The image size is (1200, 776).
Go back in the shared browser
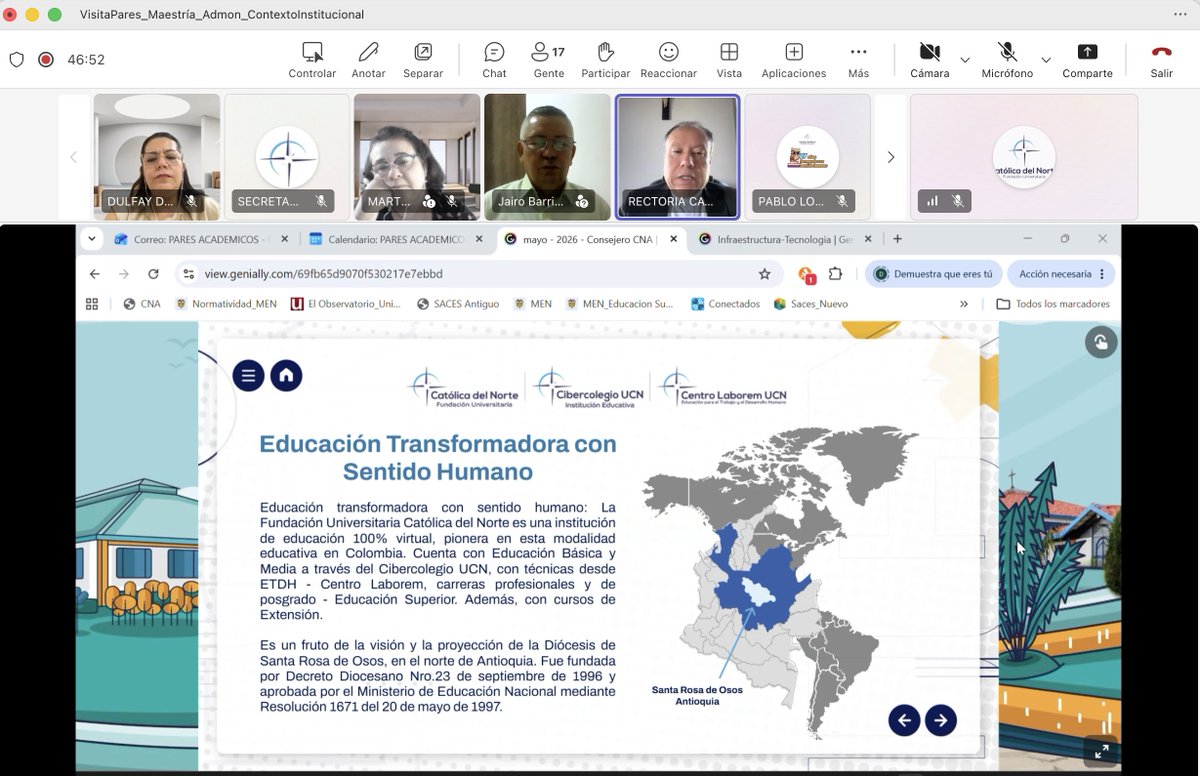click(95, 274)
